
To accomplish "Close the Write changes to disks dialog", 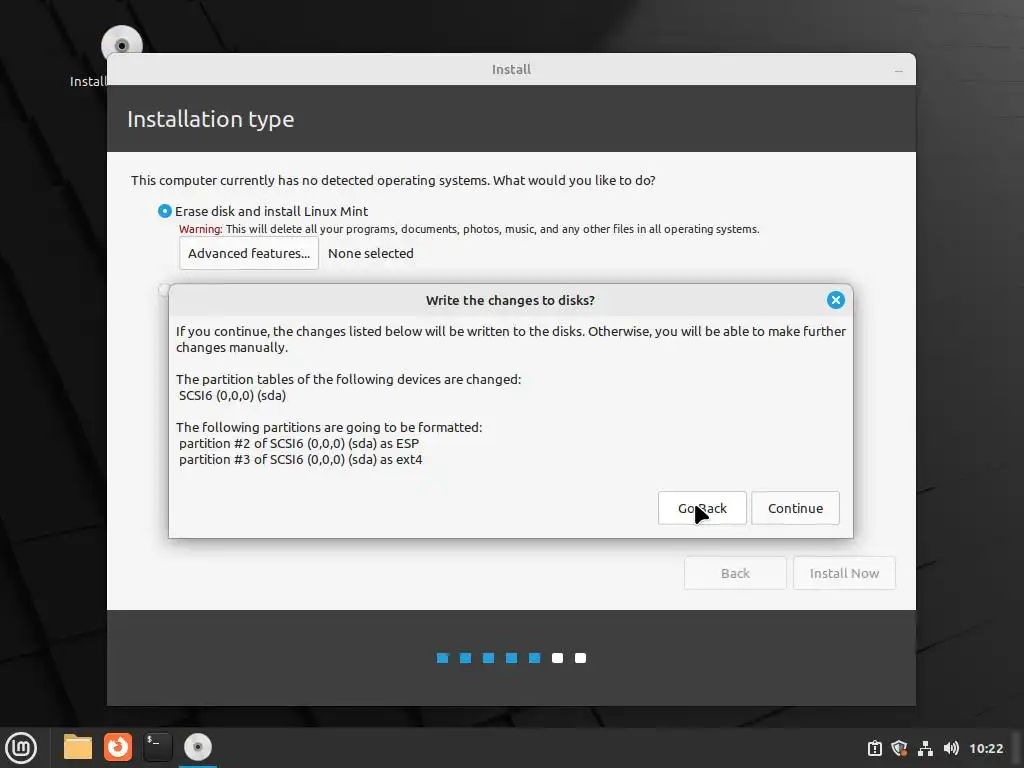I will point(835,300).
